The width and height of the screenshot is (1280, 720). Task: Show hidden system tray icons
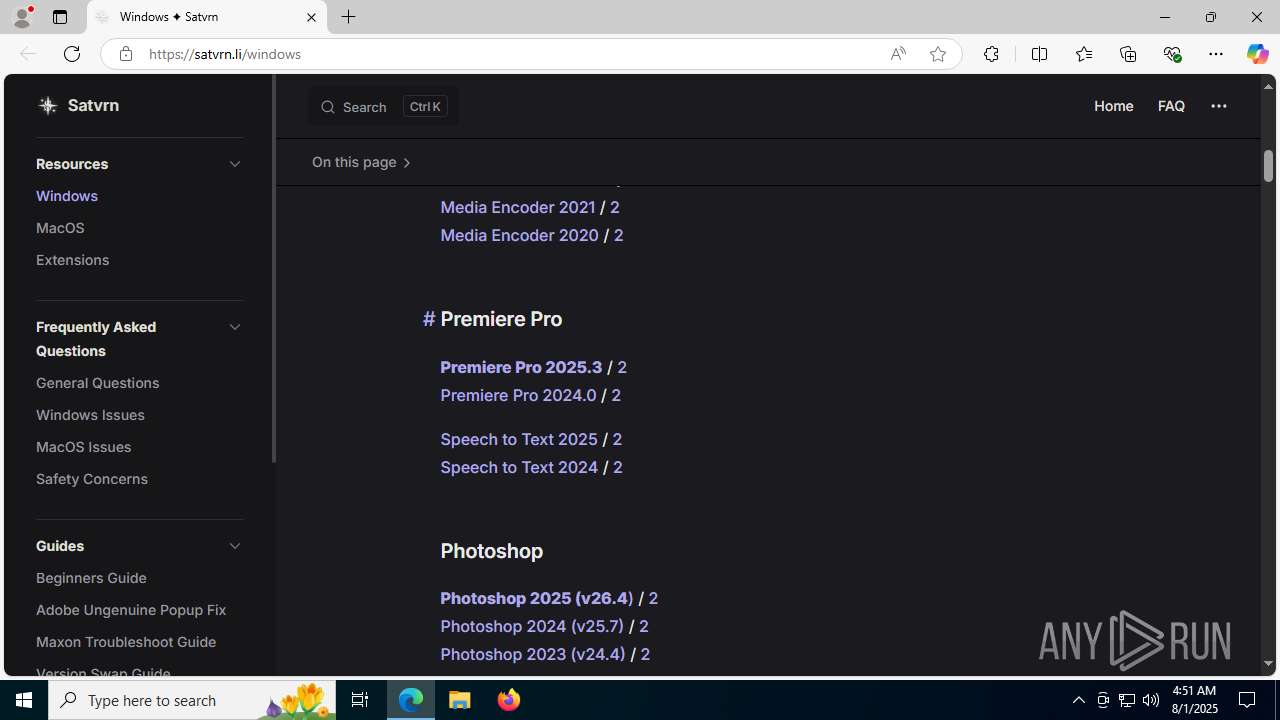tap(1078, 700)
